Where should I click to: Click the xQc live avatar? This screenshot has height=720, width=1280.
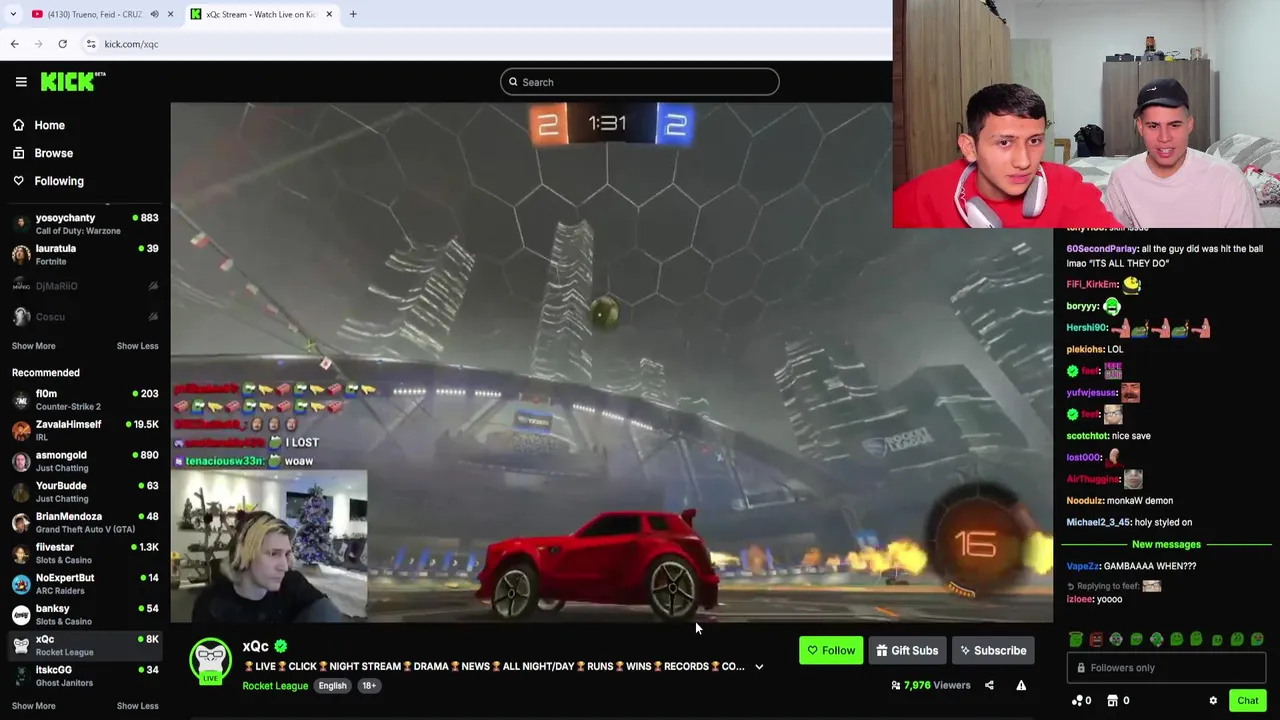(x=211, y=661)
